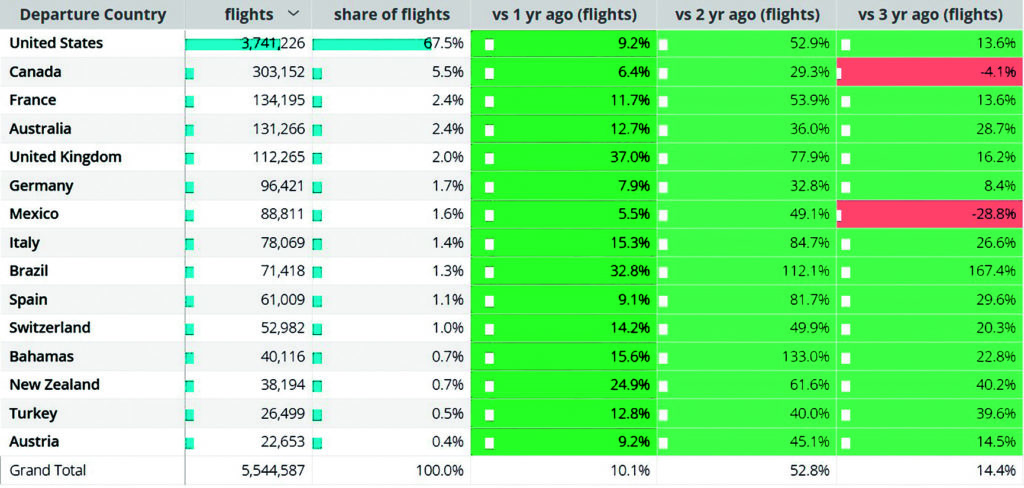Click Mexico's red -28.8% cell
The height and width of the screenshot is (488, 1024).
[930, 214]
